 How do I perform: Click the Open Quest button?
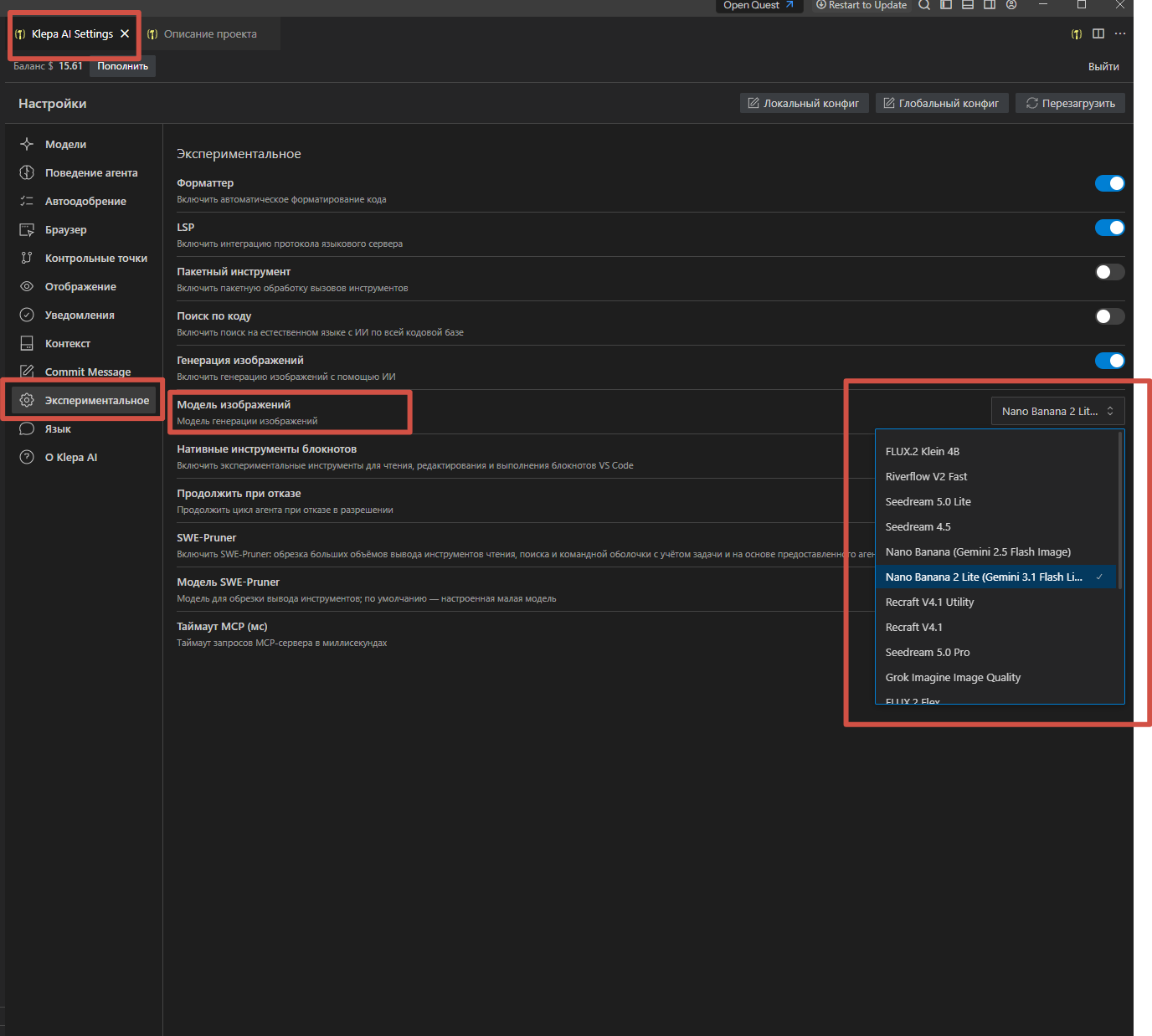click(x=759, y=5)
